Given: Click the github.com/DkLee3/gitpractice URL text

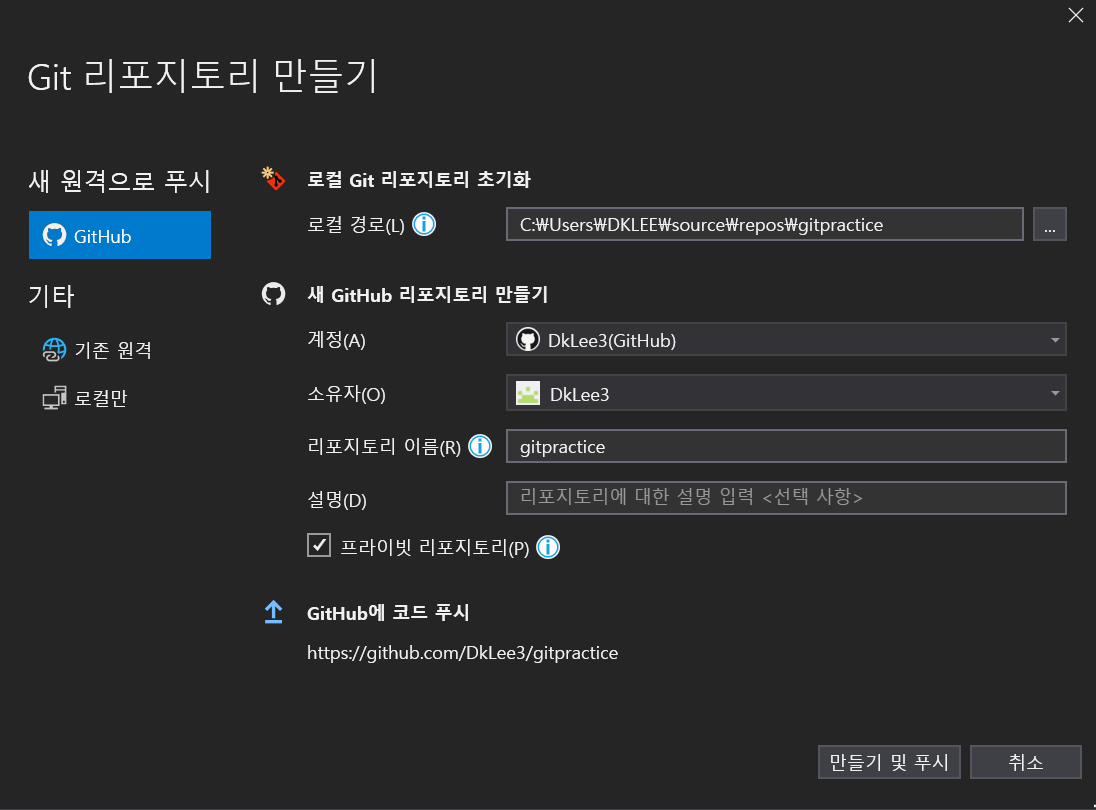Looking at the screenshot, I should coord(463,653).
